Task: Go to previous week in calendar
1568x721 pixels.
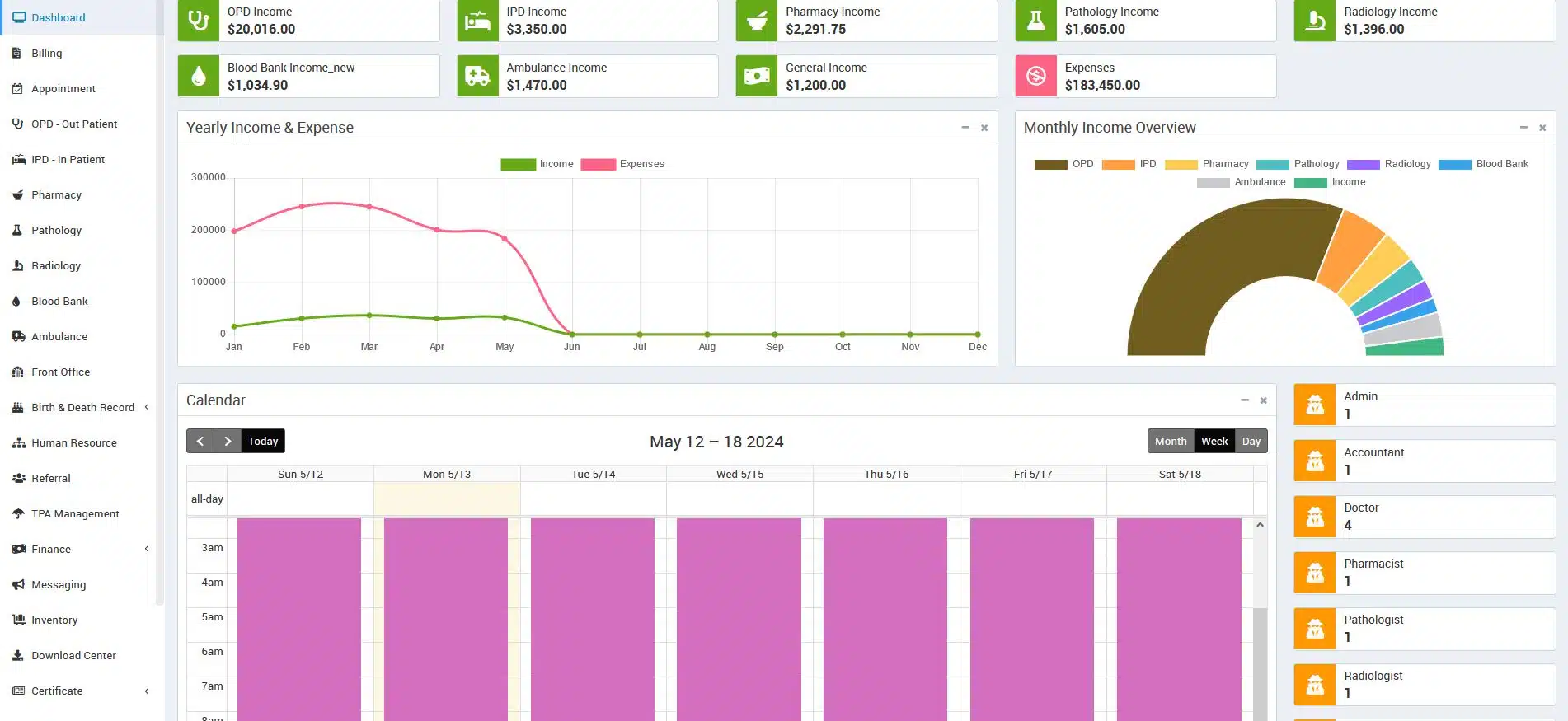Action: coord(200,441)
